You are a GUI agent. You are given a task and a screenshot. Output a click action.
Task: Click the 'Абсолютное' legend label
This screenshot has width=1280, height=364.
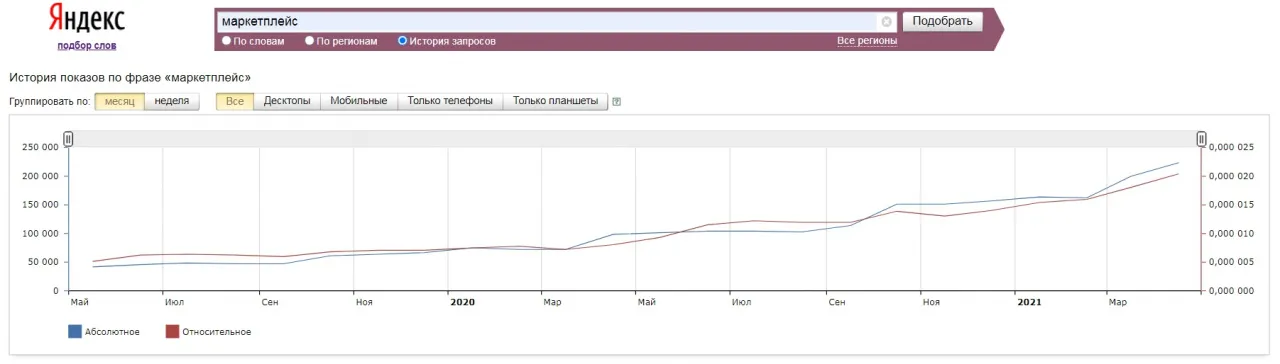tap(112, 332)
